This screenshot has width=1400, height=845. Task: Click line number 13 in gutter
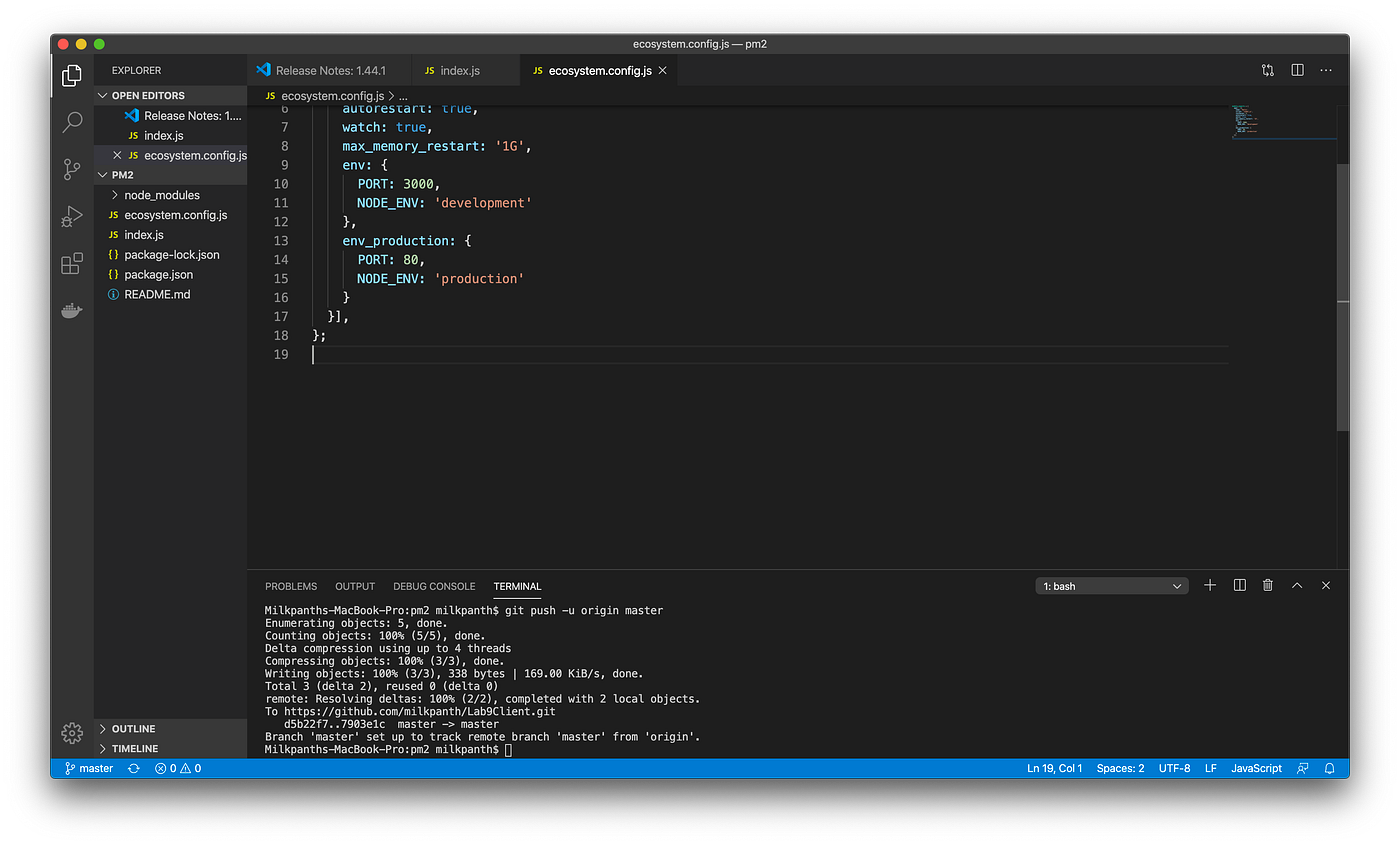tap(281, 240)
